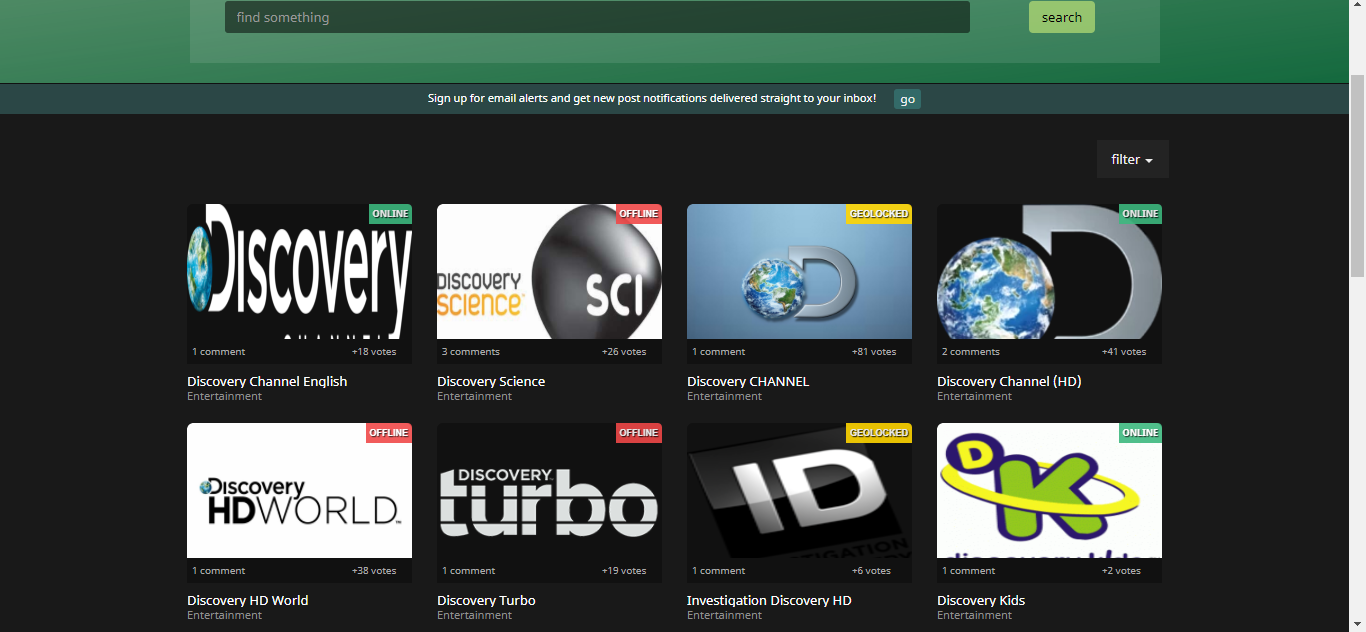
Task: View 2 comments on Discovery Channel (HD)
Action: [971, 352]
